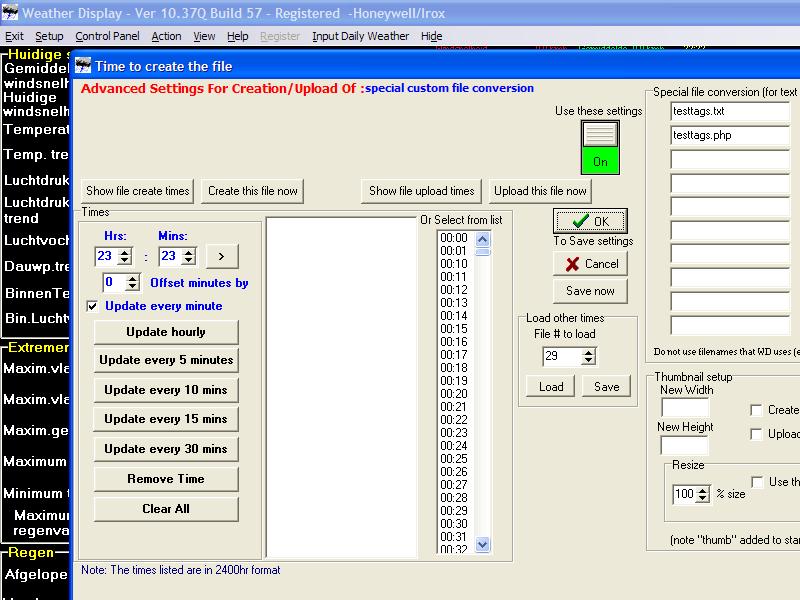Screen dimensions: 800x600
Task: Click Show file upload times
Action: click(x=421, y=191)
